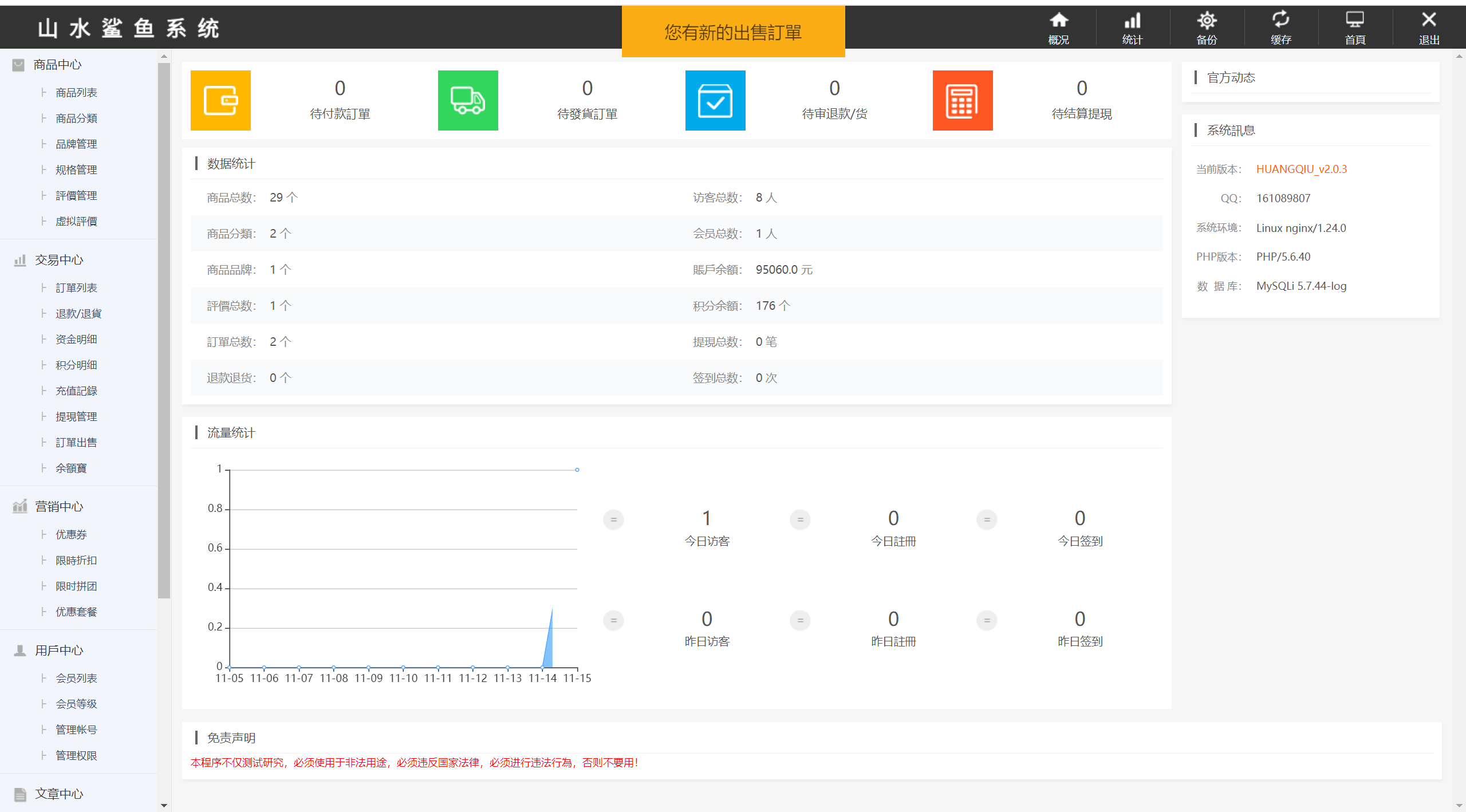The height and width of the screenshot is (812, 1466).
Task: Expand the 文章中心 sidebar section
Action: (x=58, y=794)
